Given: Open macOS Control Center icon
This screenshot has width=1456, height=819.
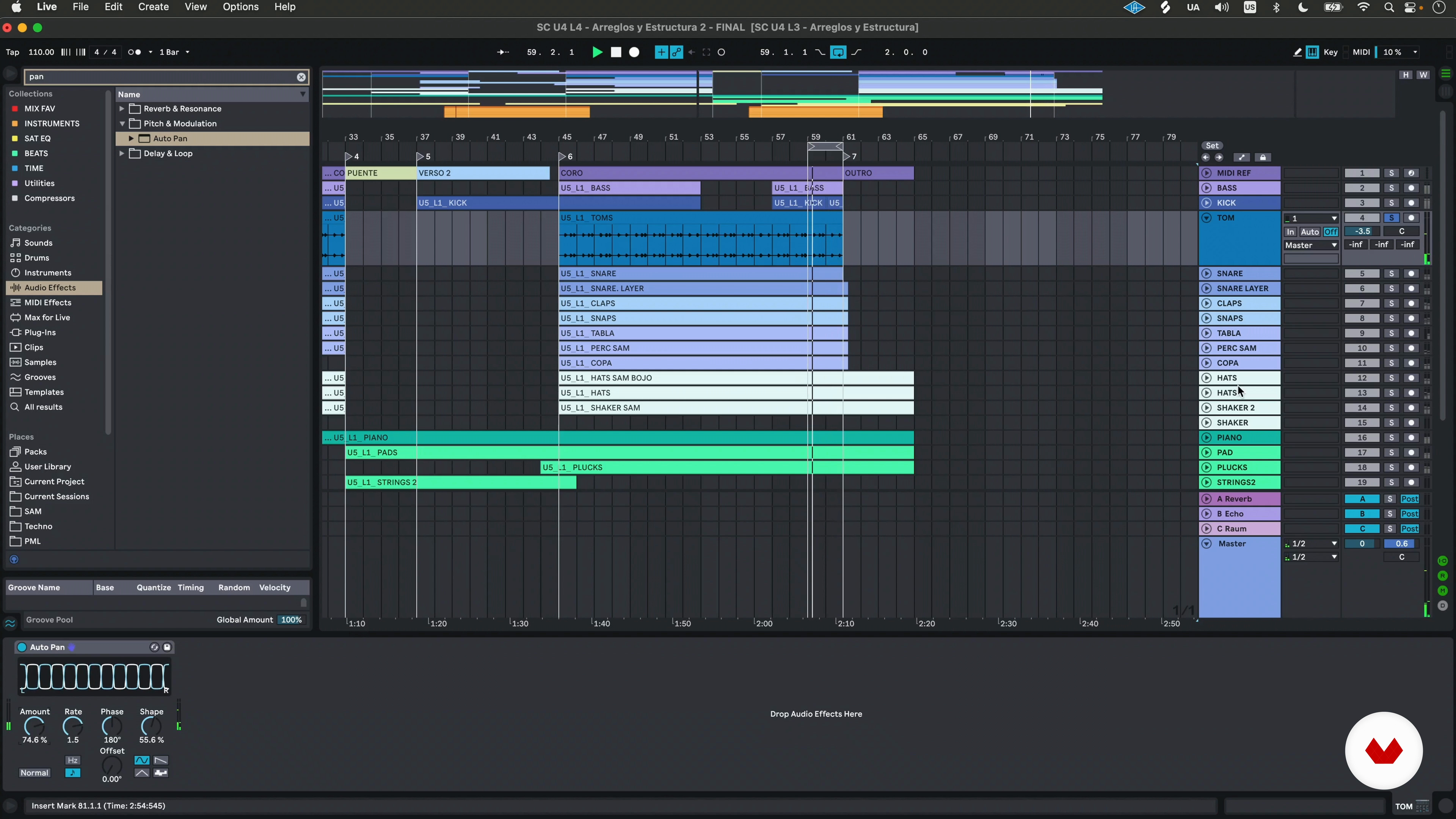Looking at the screenshot, I should point(1411,7).
